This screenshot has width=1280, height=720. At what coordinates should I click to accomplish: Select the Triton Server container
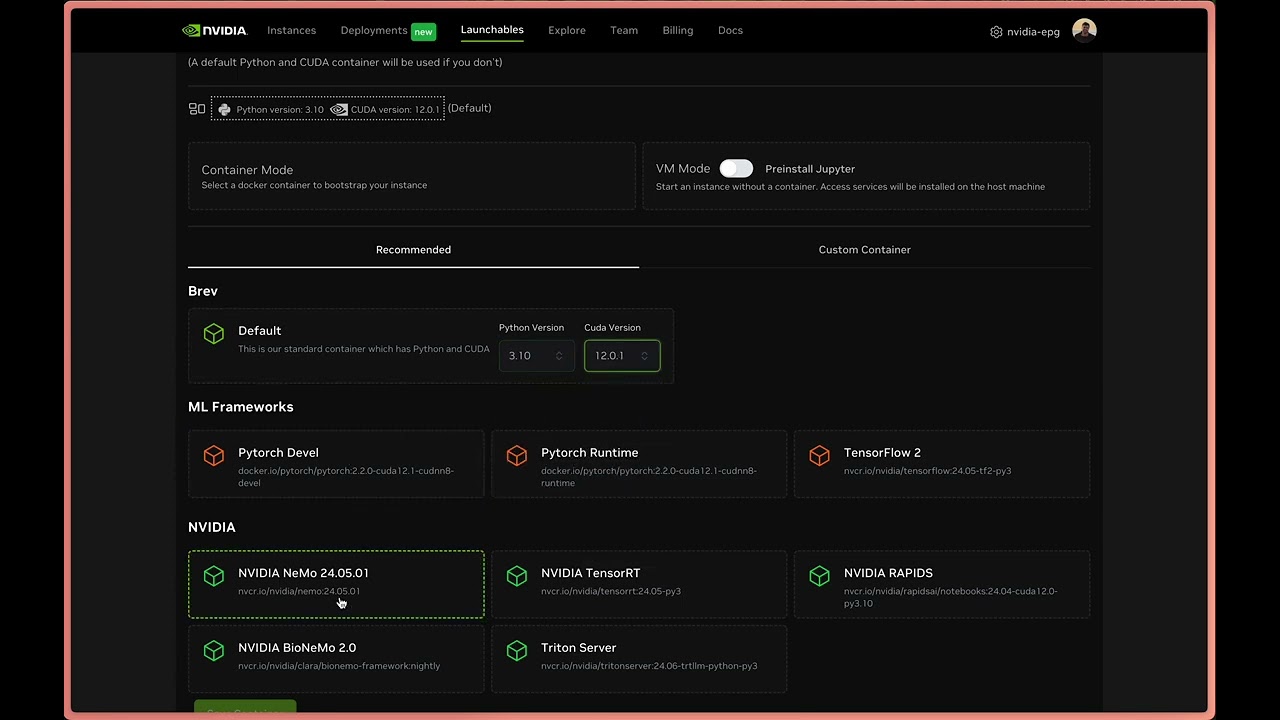coord(639,659)
